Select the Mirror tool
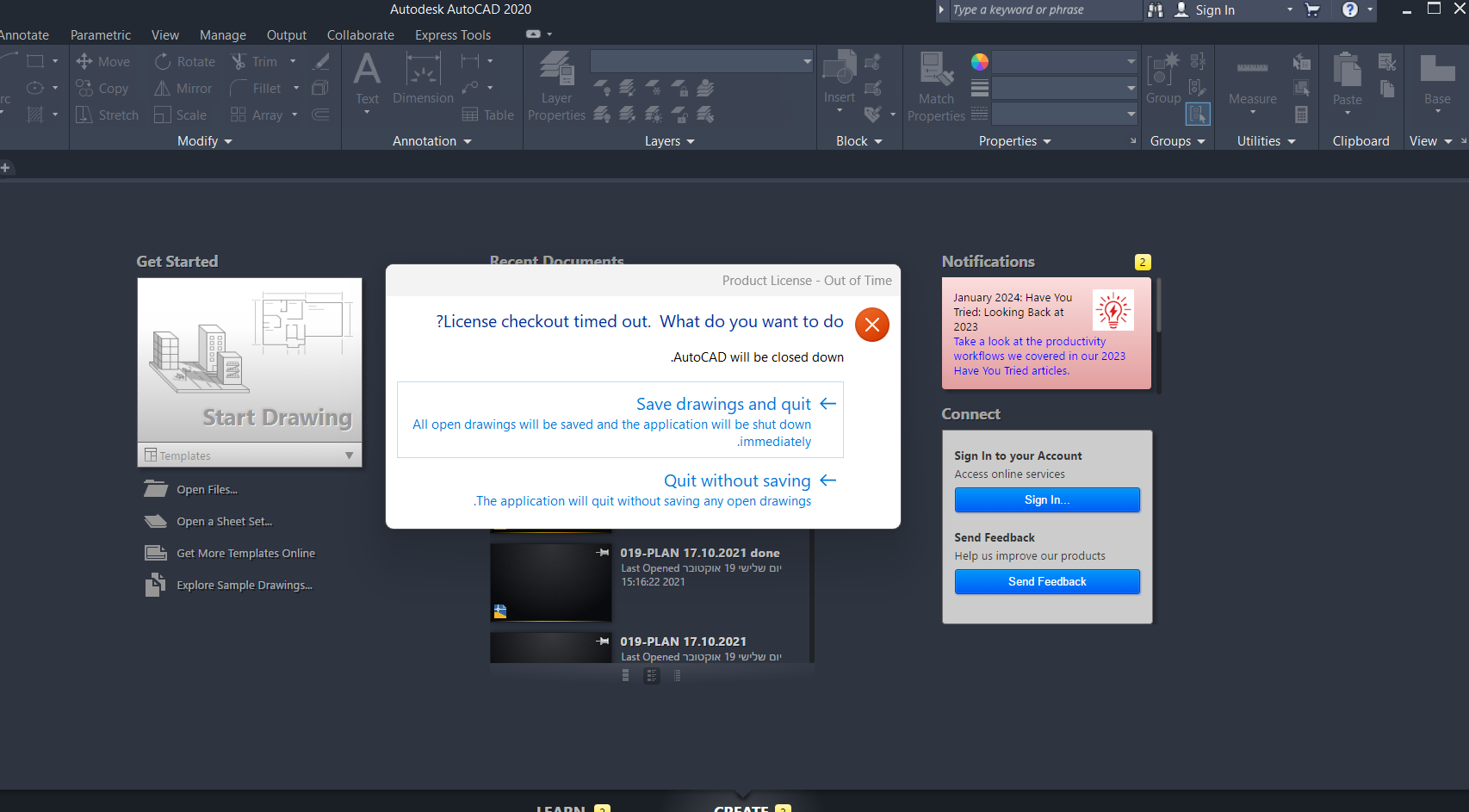This screenshot has height=812, width=1469. [183, 89]
